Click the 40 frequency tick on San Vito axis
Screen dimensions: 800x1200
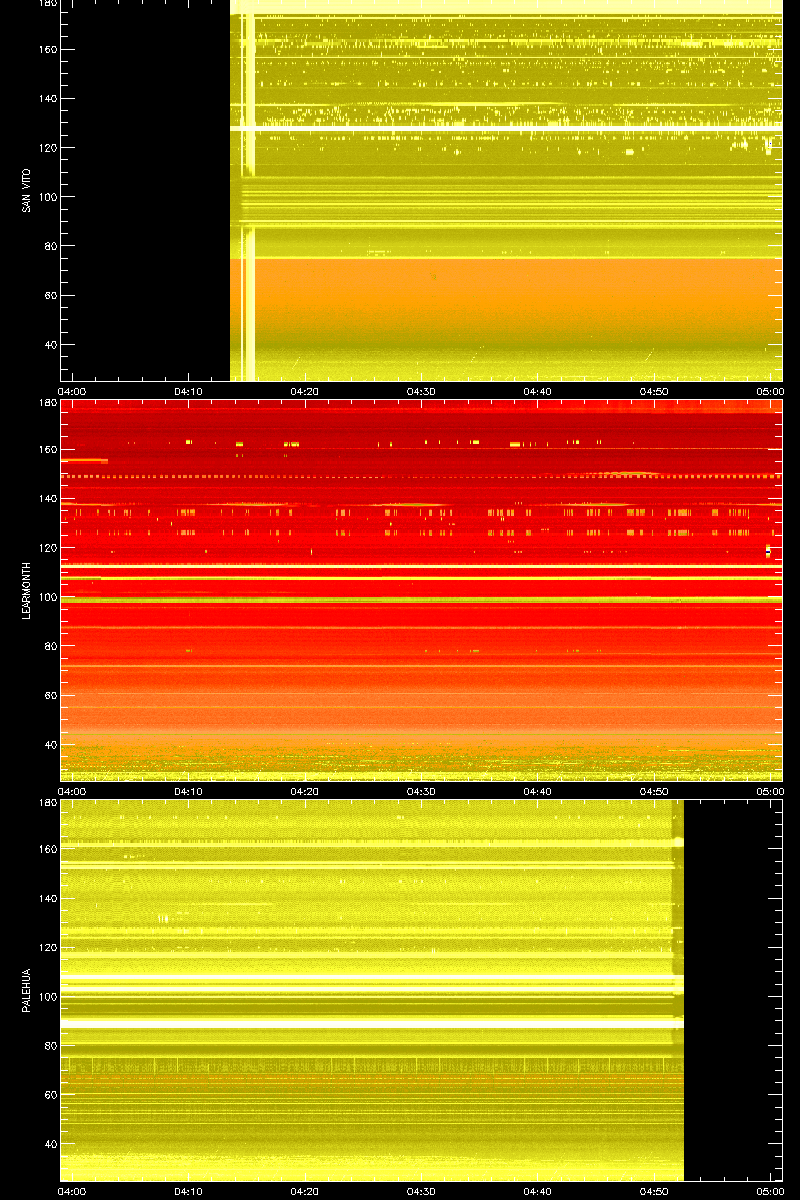(x=50, y=344)
